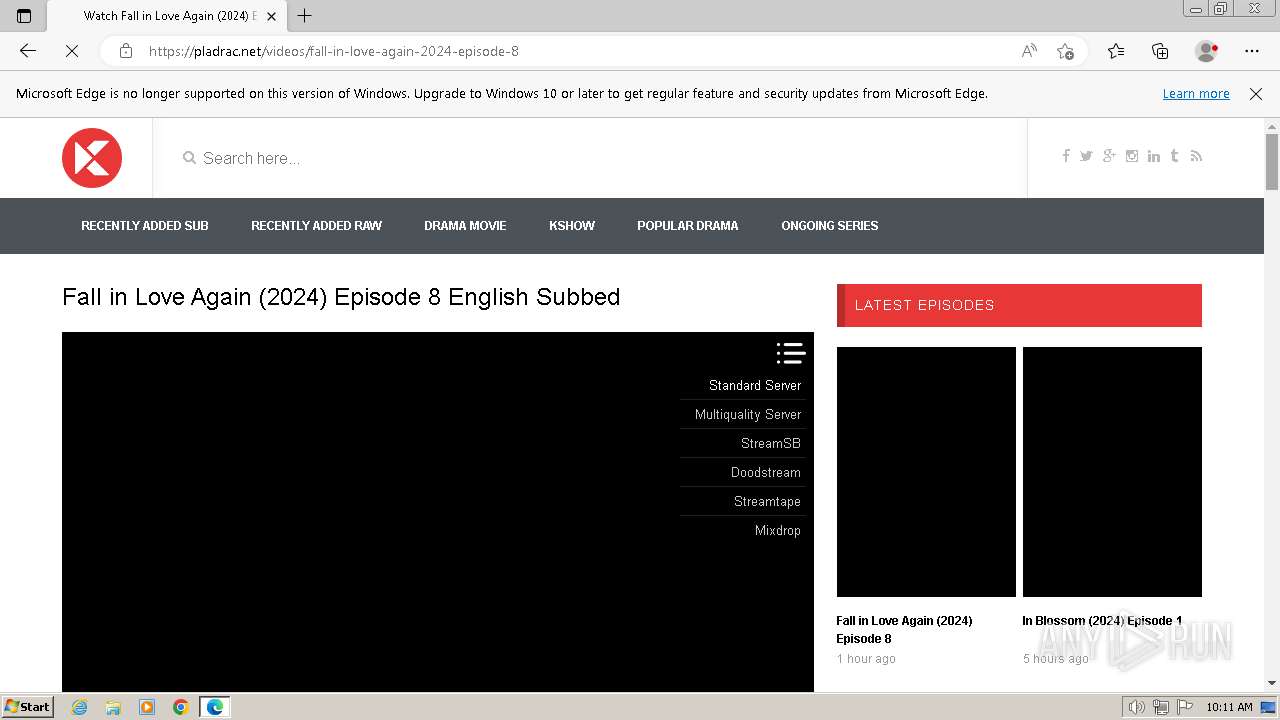Open the Instagram social icon
This screenshot has width=1280, height=720.
1132,156
